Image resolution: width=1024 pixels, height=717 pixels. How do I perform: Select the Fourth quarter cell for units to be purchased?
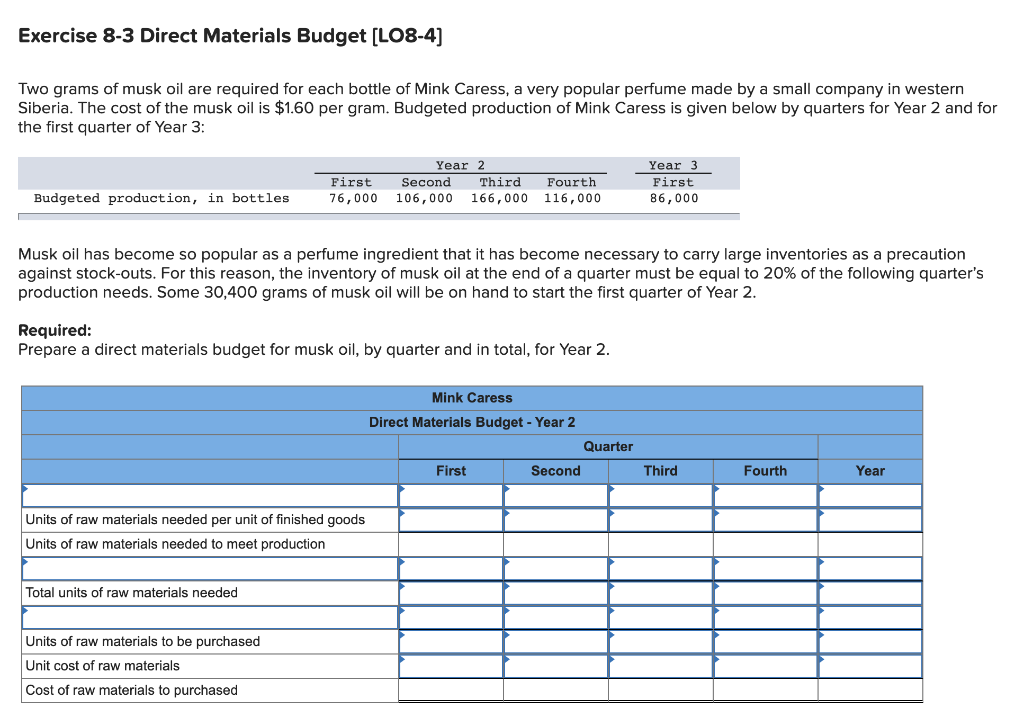click(765, 641)
